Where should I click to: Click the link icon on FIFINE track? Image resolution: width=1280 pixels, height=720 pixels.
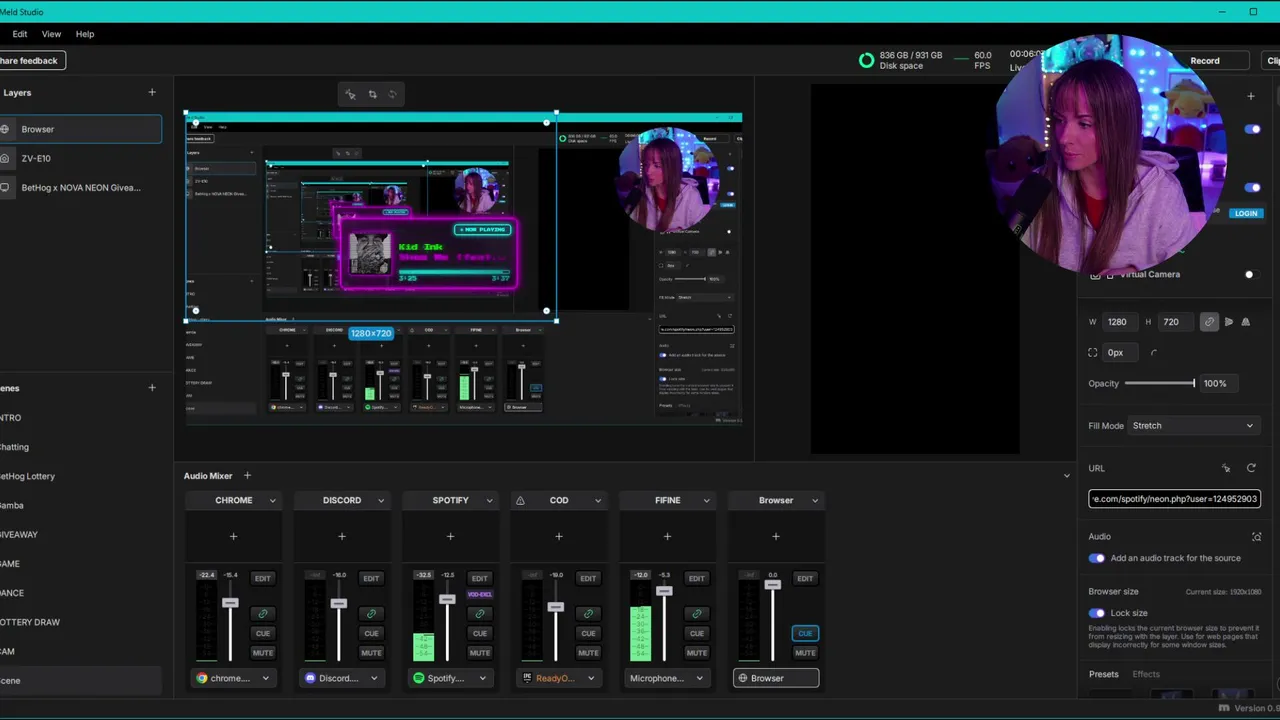pyautogui.click(x=697, y=613)
